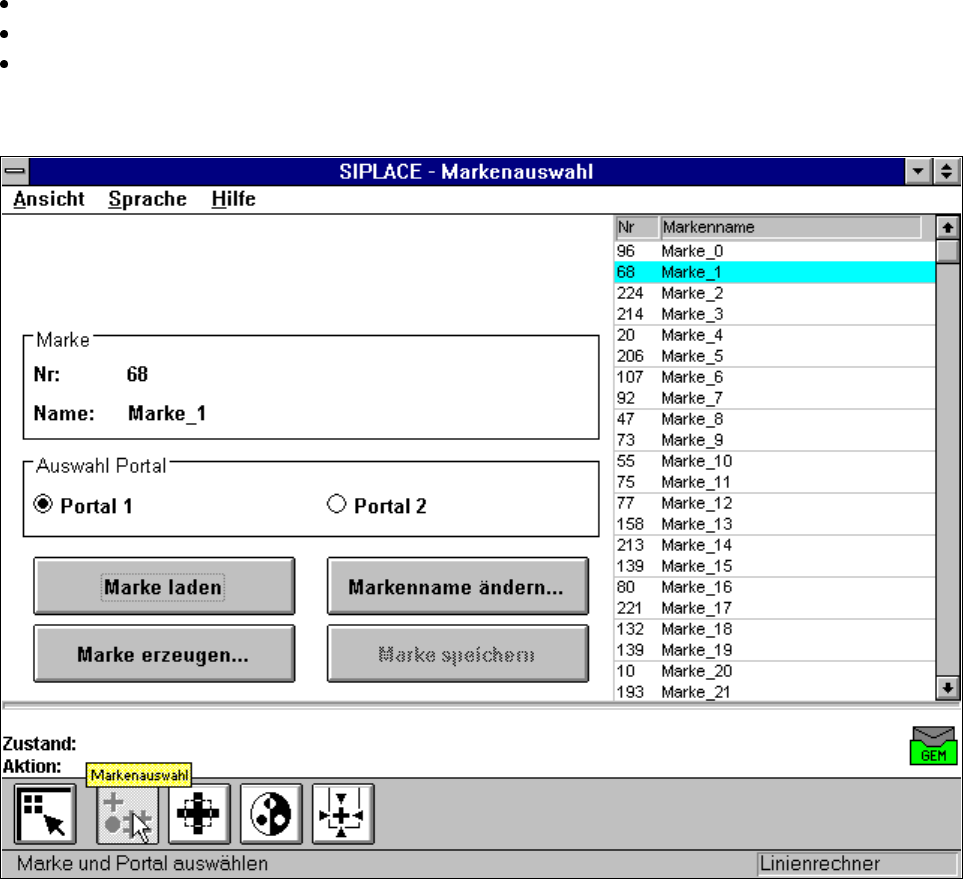Viewport: 963px width, 879px height.
Task: Select row Marke_5 in the list
Action: pyautogui.click(x=775, y=356)
